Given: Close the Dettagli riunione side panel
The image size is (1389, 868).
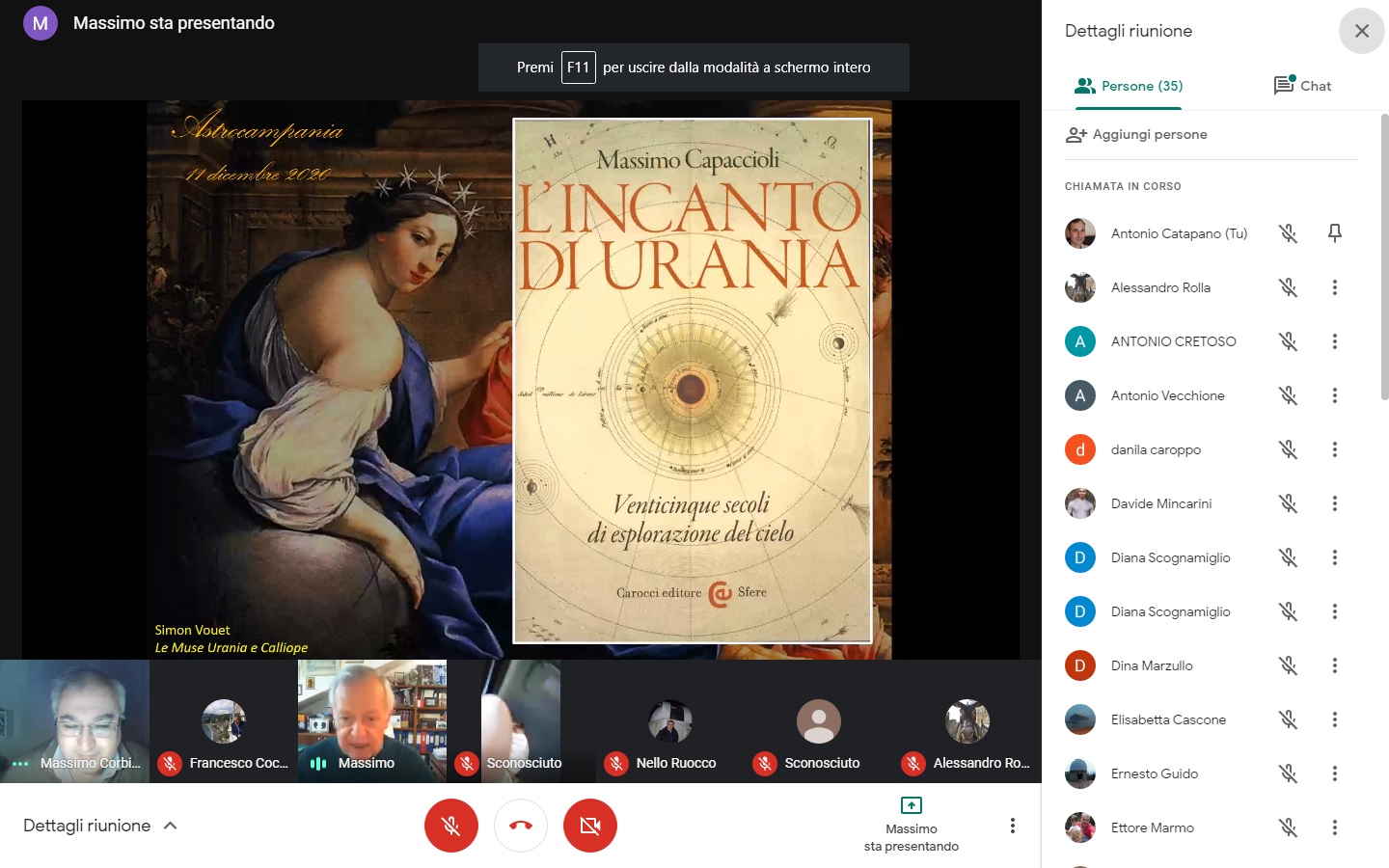Looking at the screenshot, I should [1361, 31].
